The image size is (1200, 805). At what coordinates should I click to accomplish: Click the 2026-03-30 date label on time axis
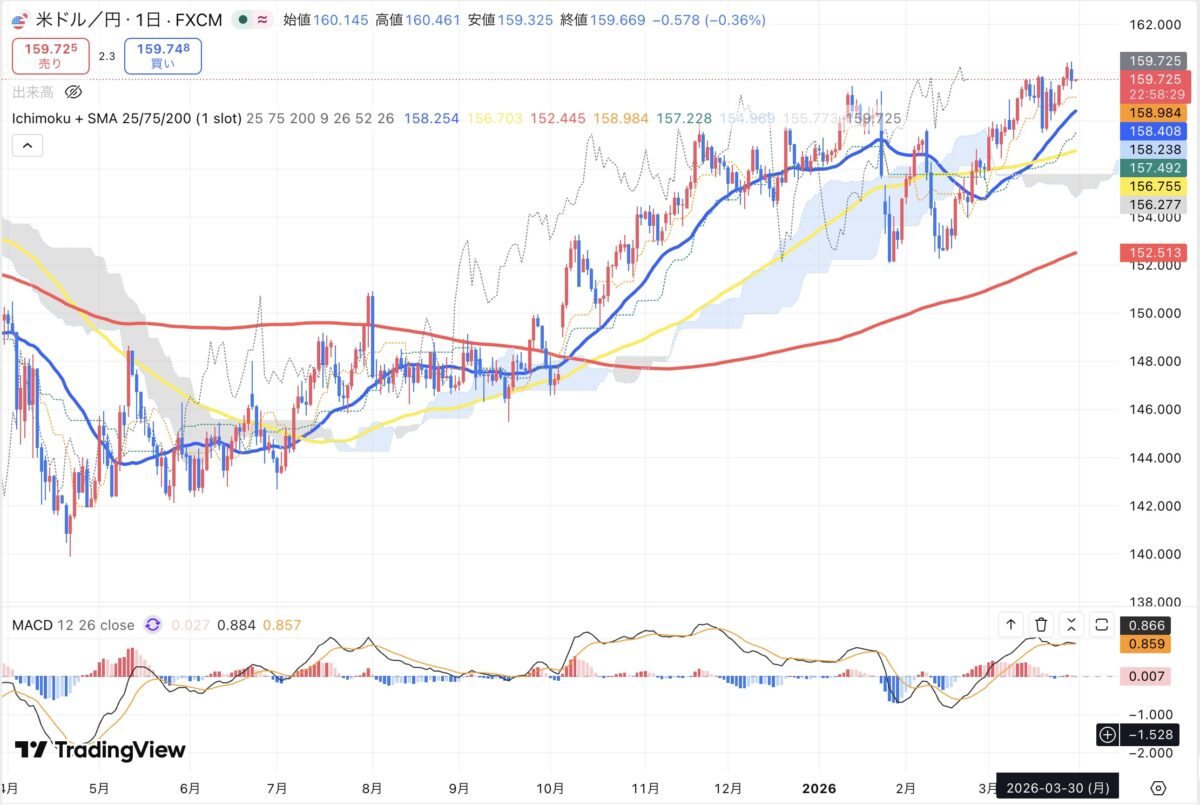1060,786
